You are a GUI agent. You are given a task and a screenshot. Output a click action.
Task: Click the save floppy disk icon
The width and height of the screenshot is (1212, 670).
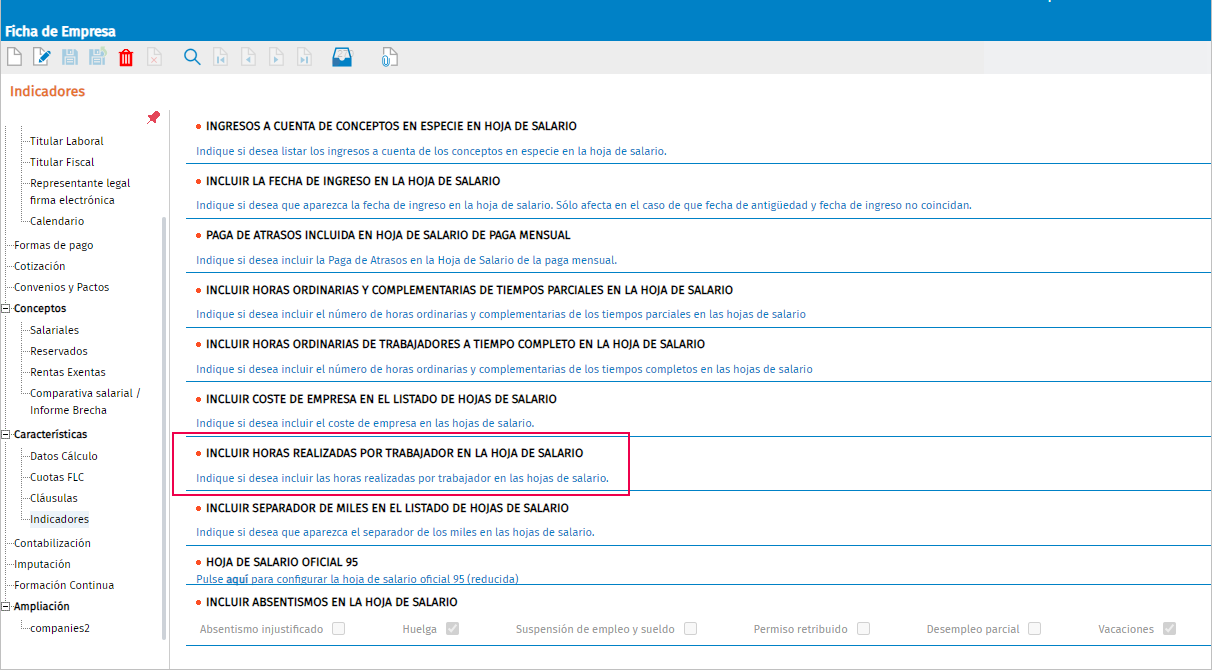pyautogui.click(x=70, y=58)
